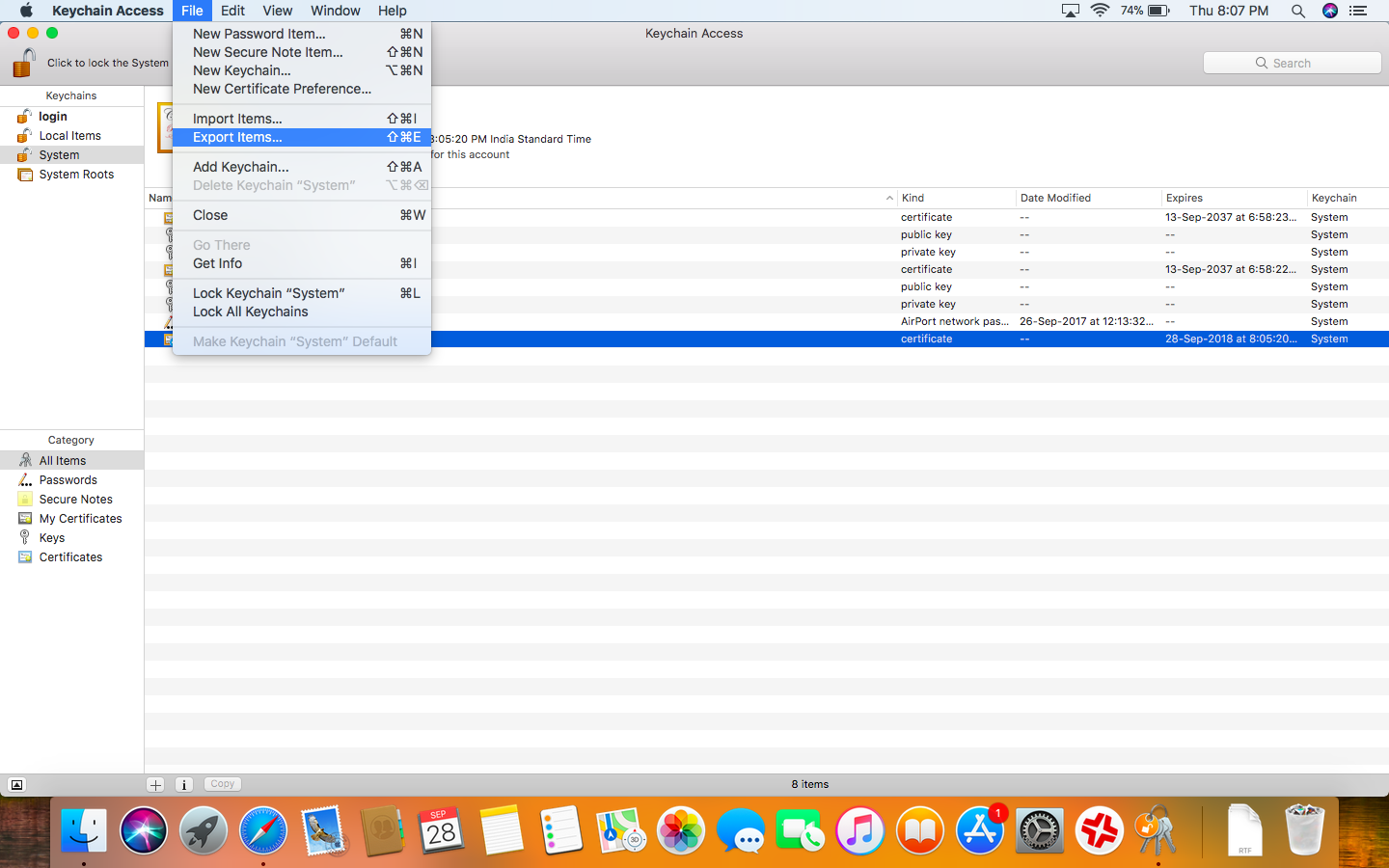This screenshot has width=1389, height=868.
Task: Select the Certificates category
Action: (72, 557)
